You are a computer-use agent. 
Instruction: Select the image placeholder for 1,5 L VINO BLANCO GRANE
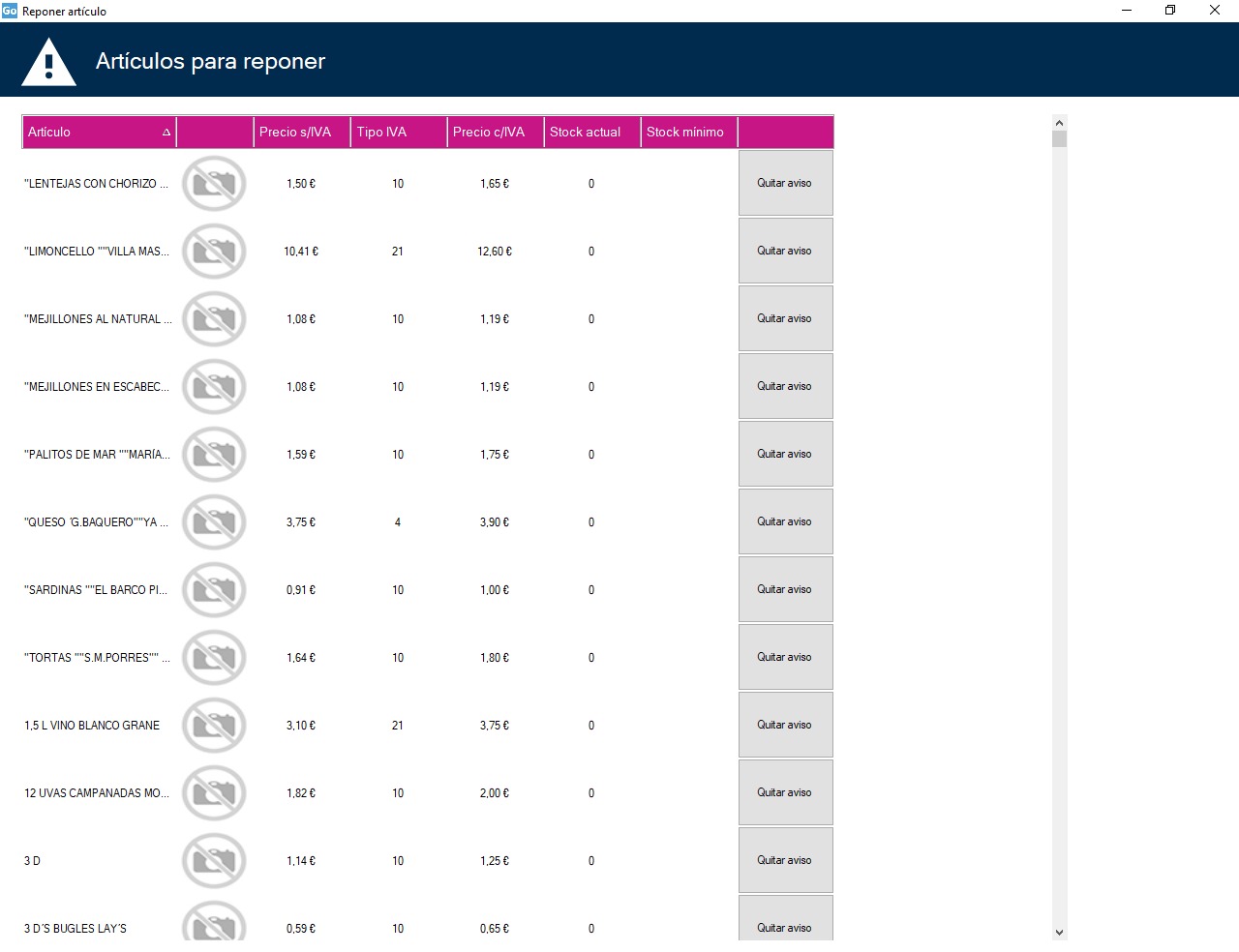tap(214, 726)
